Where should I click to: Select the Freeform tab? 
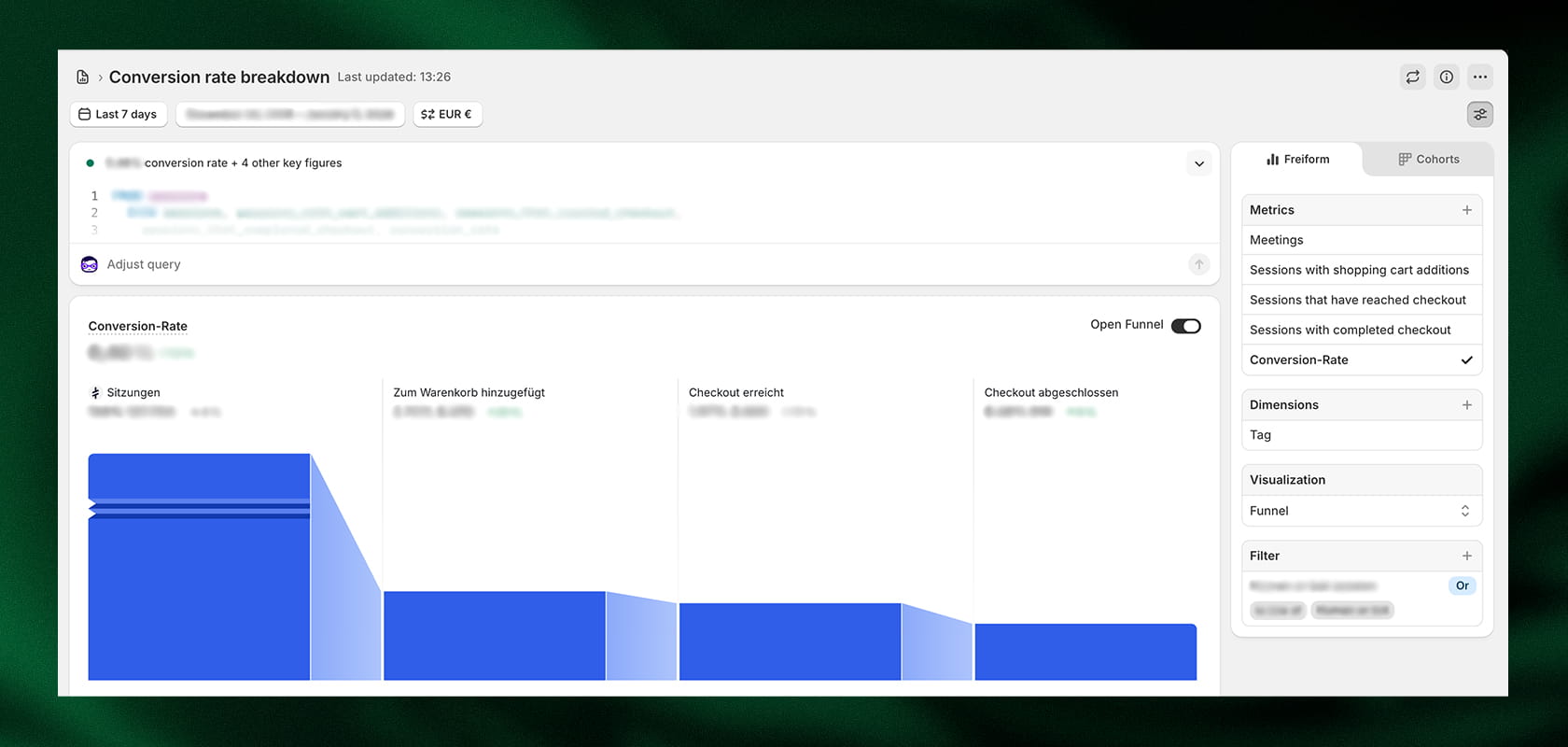[x=1297, y=160]
